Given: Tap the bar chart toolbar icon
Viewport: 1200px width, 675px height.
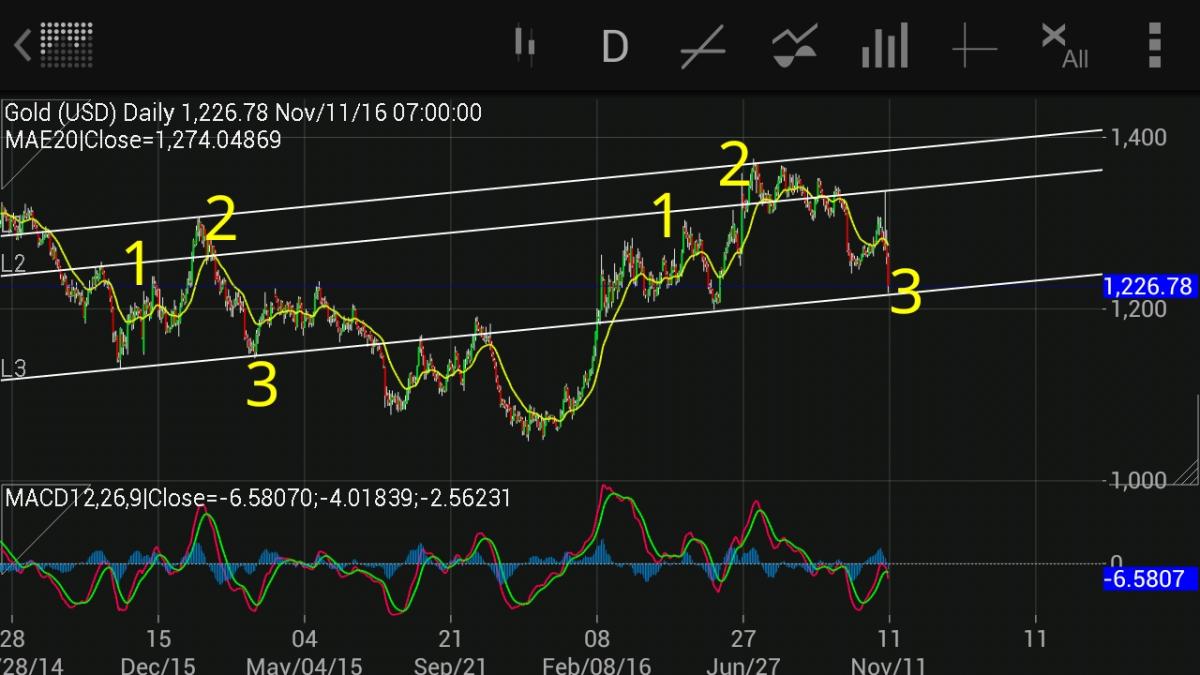Looking at the screenshot, I should click(884, 46).
